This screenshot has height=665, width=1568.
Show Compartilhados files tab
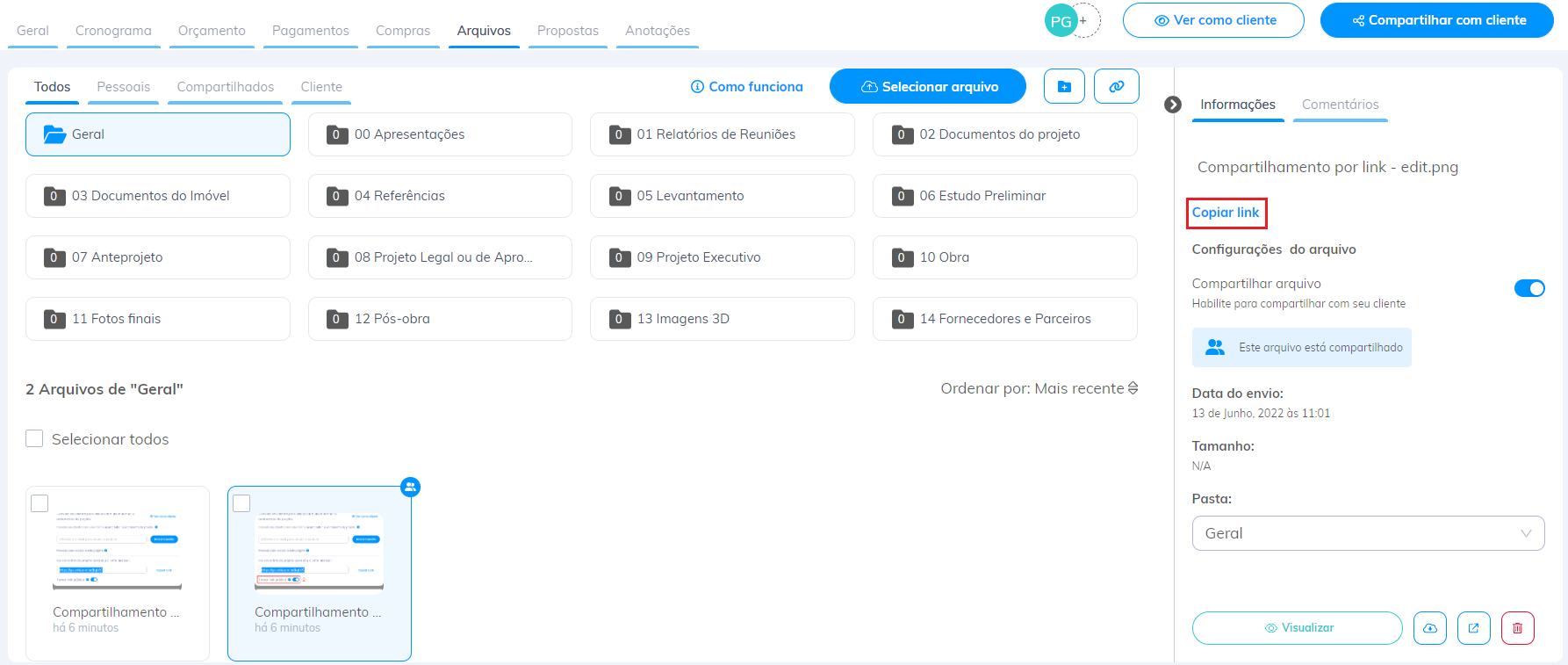coord(226,87)
